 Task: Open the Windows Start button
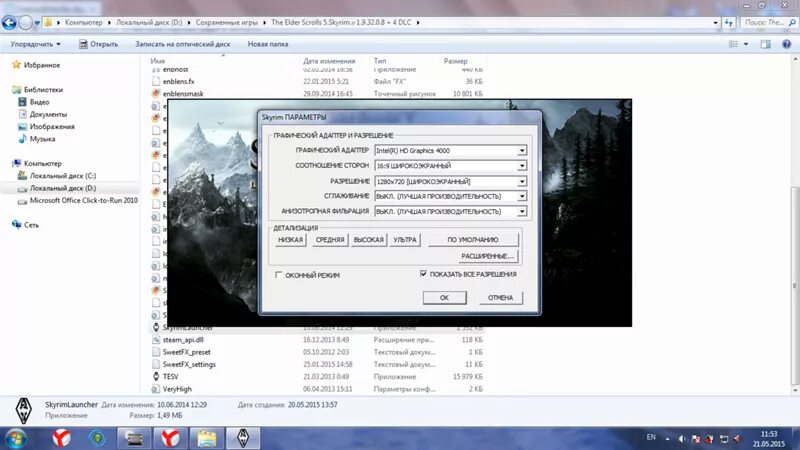(x=15, y=438)
